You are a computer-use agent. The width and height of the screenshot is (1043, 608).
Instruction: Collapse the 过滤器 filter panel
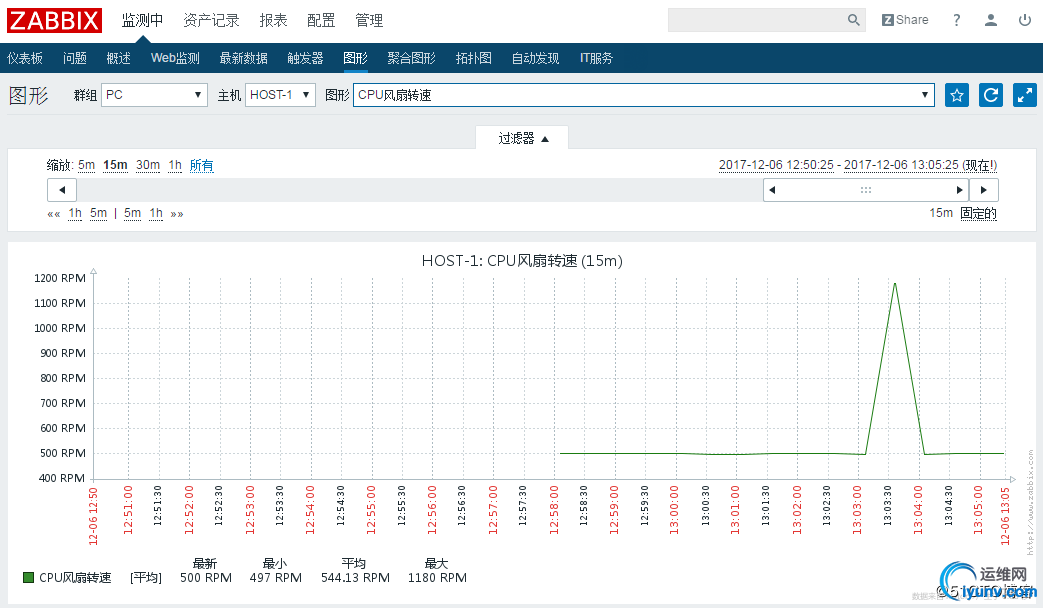pyautogui.click(x=522, y=138)
